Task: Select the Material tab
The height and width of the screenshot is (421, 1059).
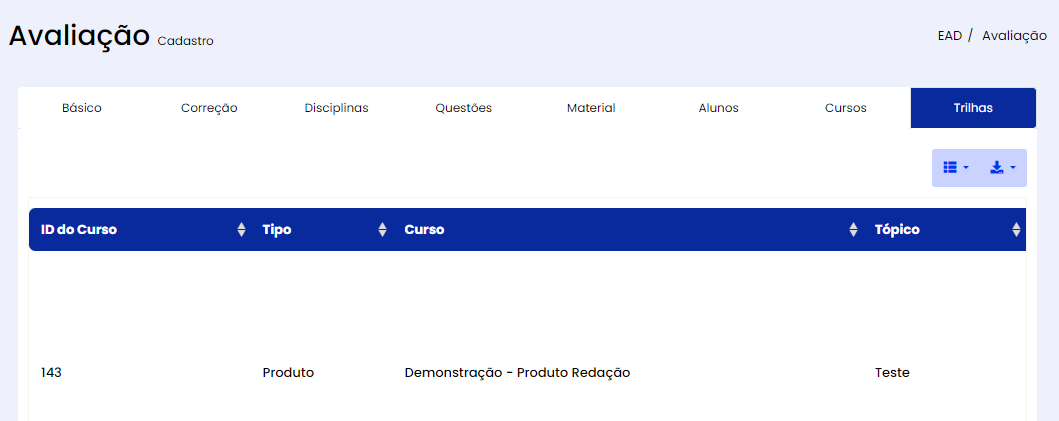Action: [x=591, y=108]
